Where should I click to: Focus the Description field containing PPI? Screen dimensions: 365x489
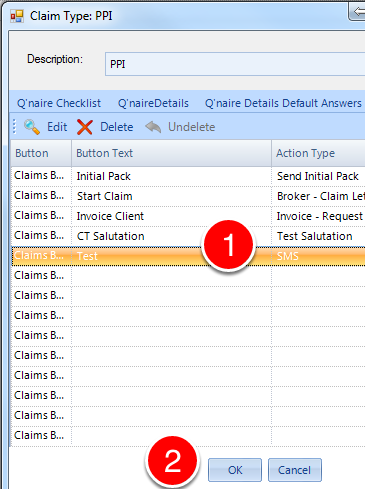[x=235, y=64]
